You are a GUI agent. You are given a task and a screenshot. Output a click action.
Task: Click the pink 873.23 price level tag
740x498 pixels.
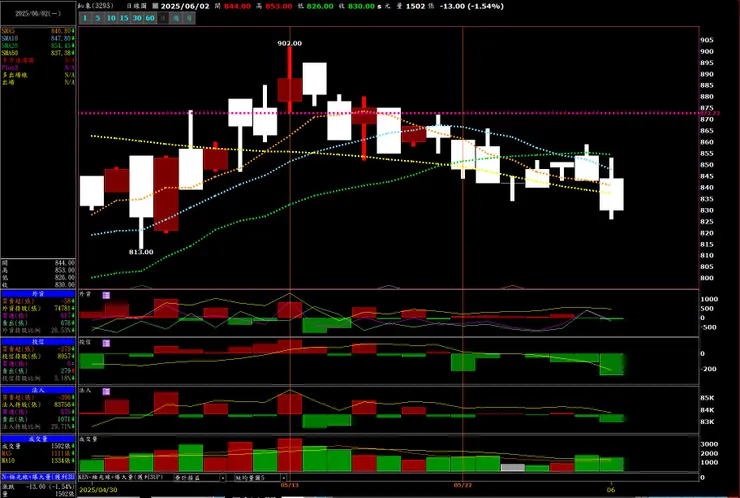(x=710, y=113)
